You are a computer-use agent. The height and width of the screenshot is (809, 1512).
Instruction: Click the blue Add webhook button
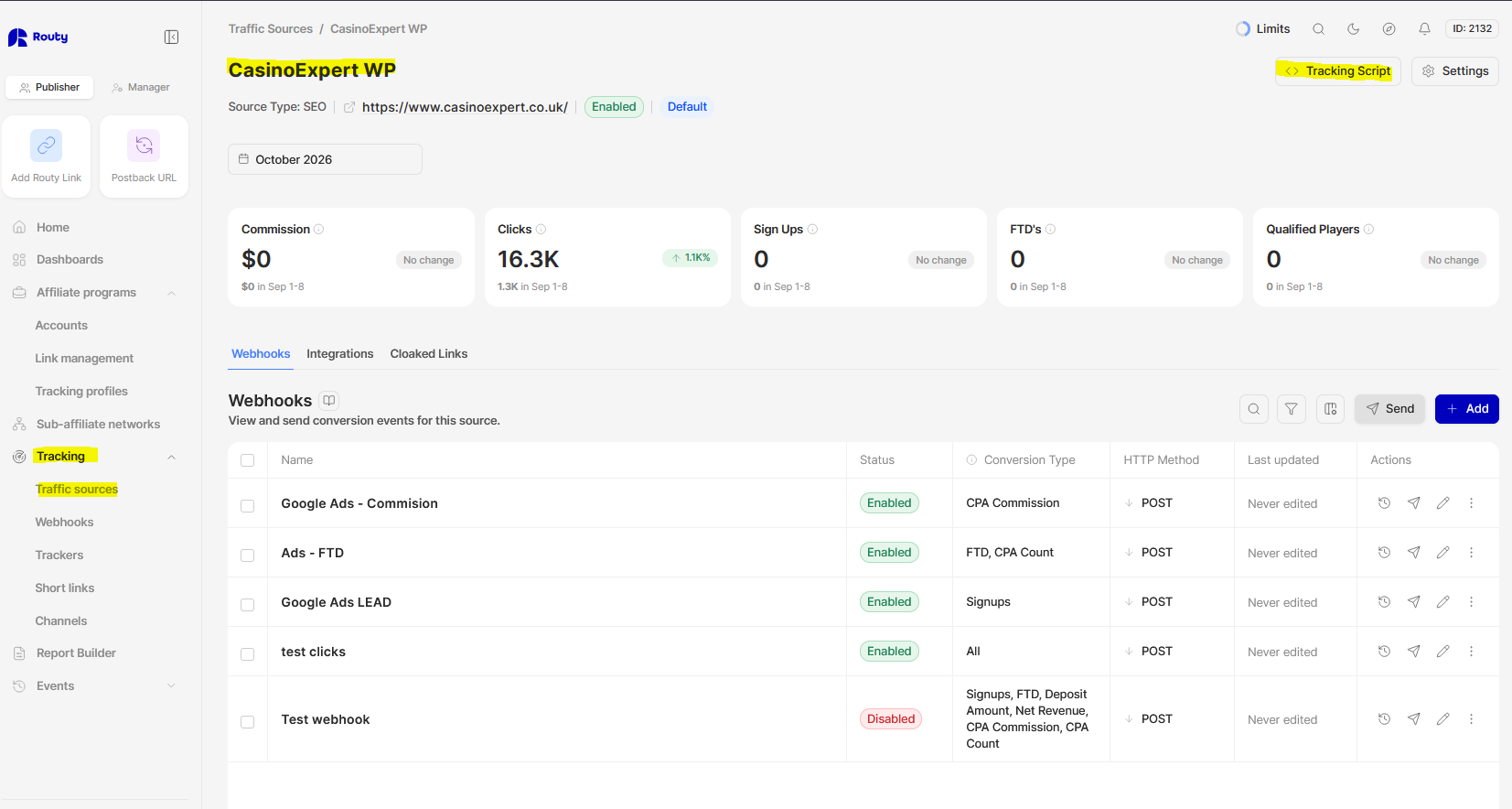coord(1466,409)
